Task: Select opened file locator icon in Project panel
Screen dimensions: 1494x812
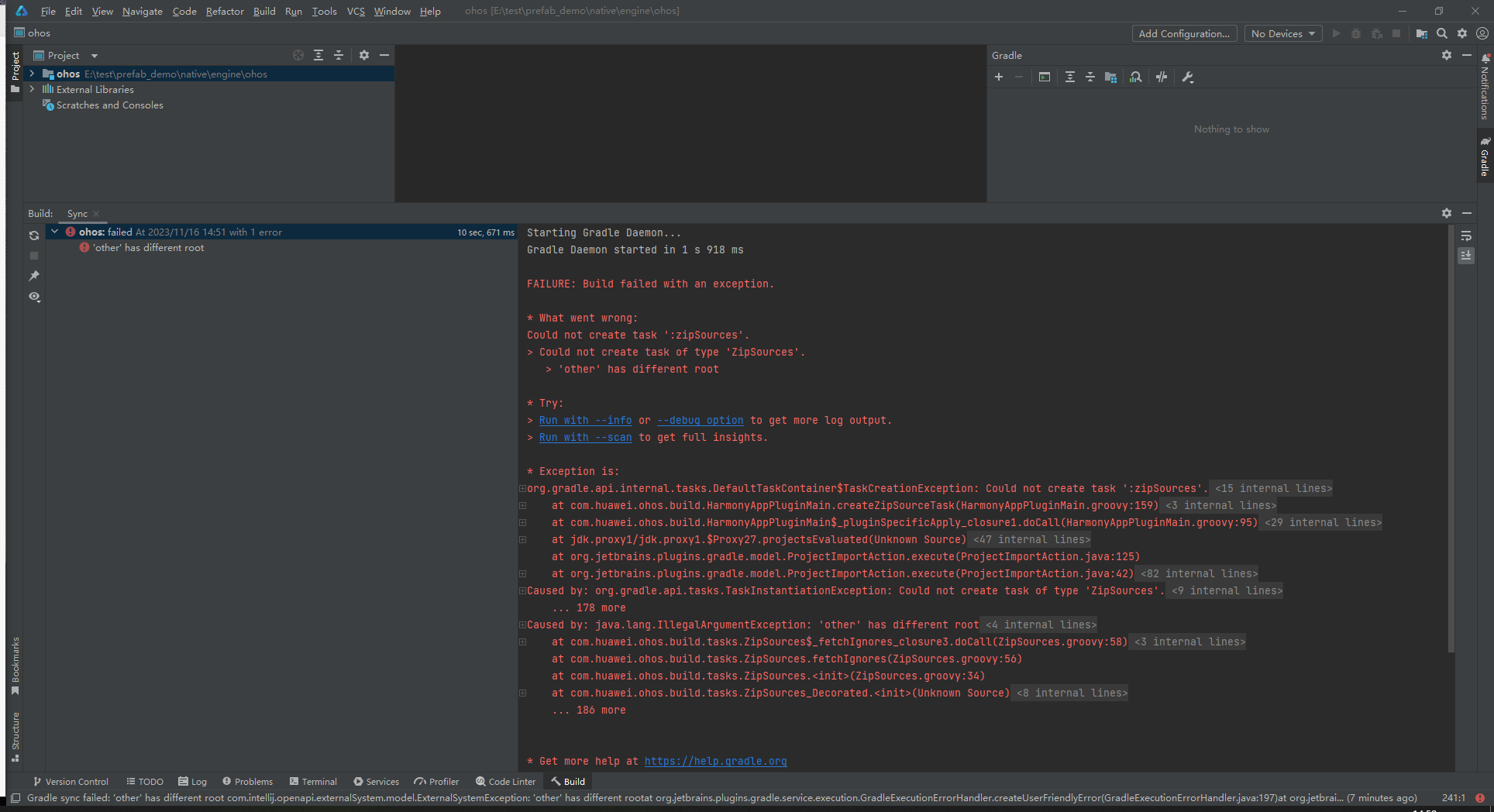Action: (298, 55)
